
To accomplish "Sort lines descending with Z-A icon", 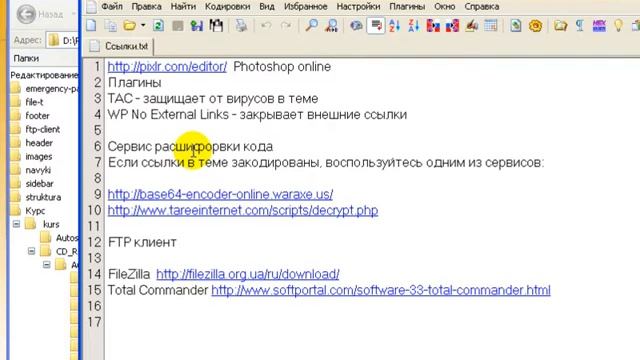I will point(413,26).
